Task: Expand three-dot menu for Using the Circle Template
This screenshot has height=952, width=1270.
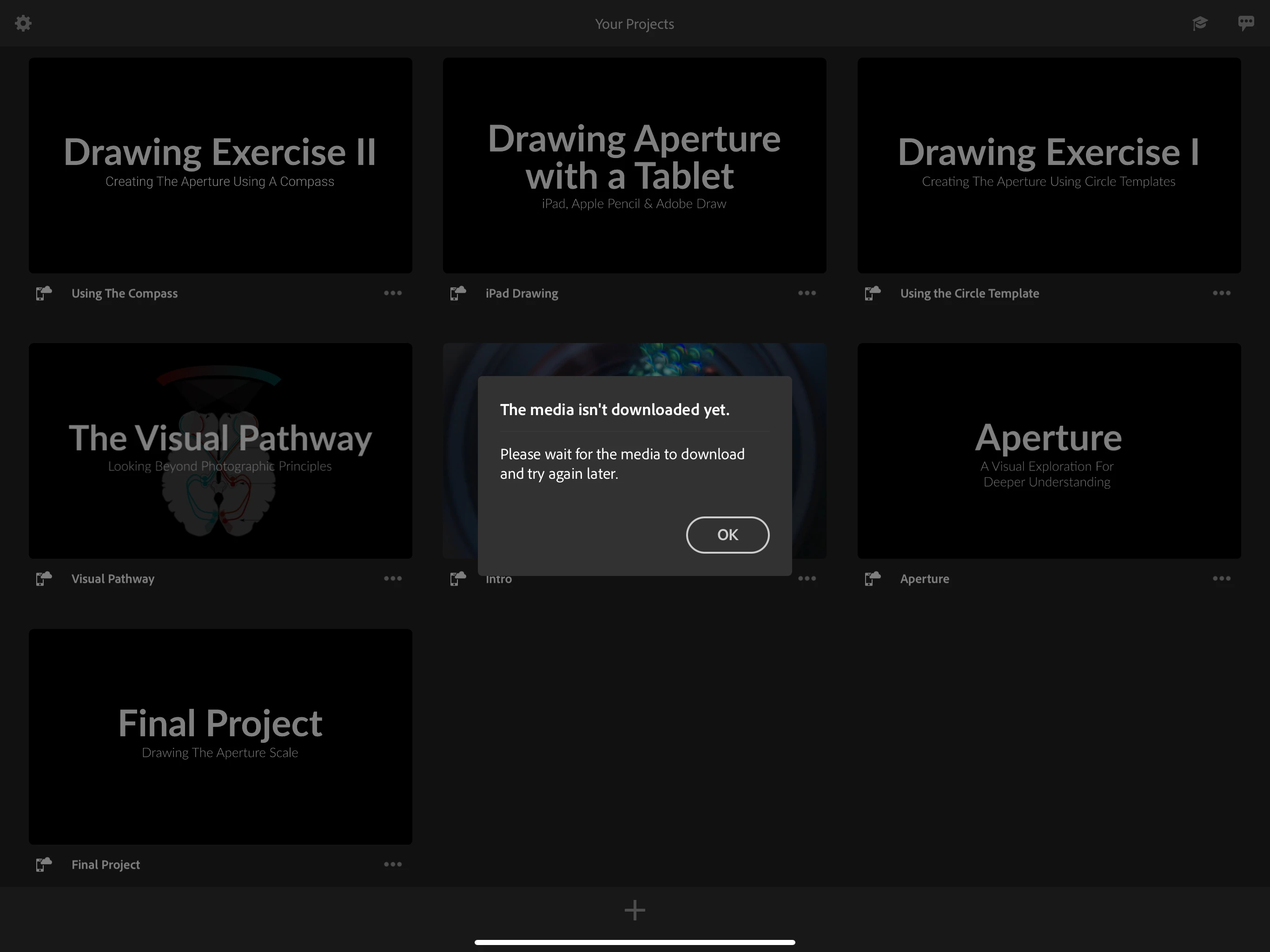Action: point(1221,293)
